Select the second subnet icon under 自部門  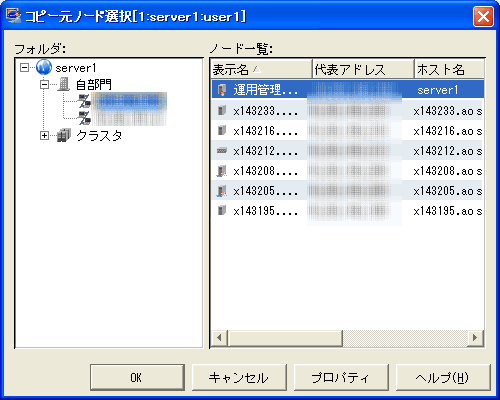84,118
